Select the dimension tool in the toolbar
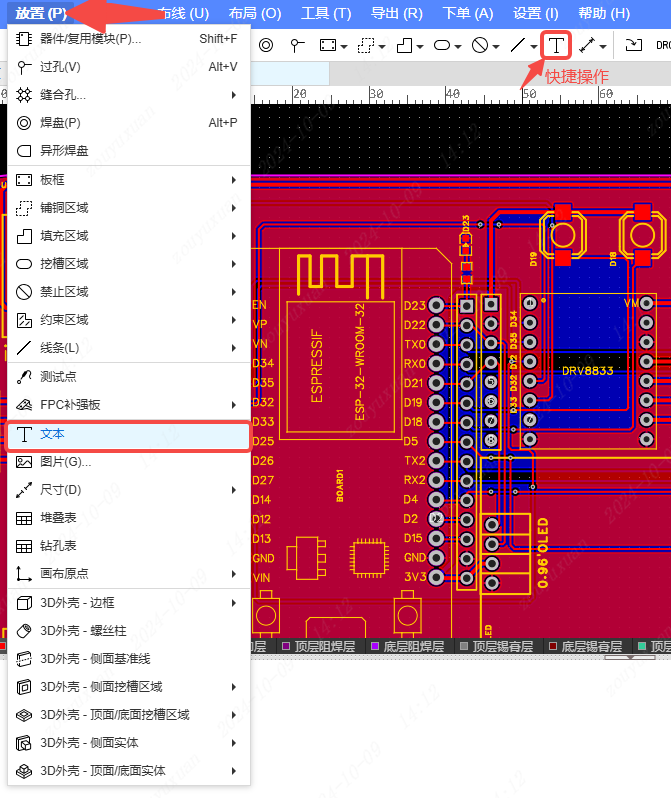The height and width of the screenshot is (798, 671). click(x=587, y=45)
